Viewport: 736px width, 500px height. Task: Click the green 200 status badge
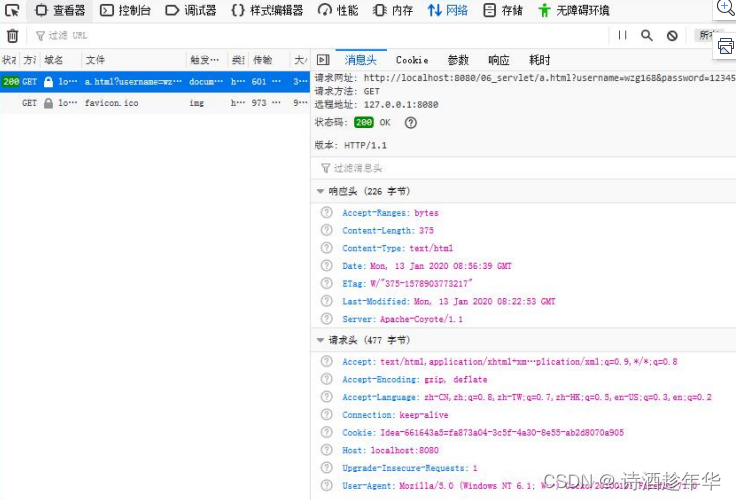coord(364,123)
